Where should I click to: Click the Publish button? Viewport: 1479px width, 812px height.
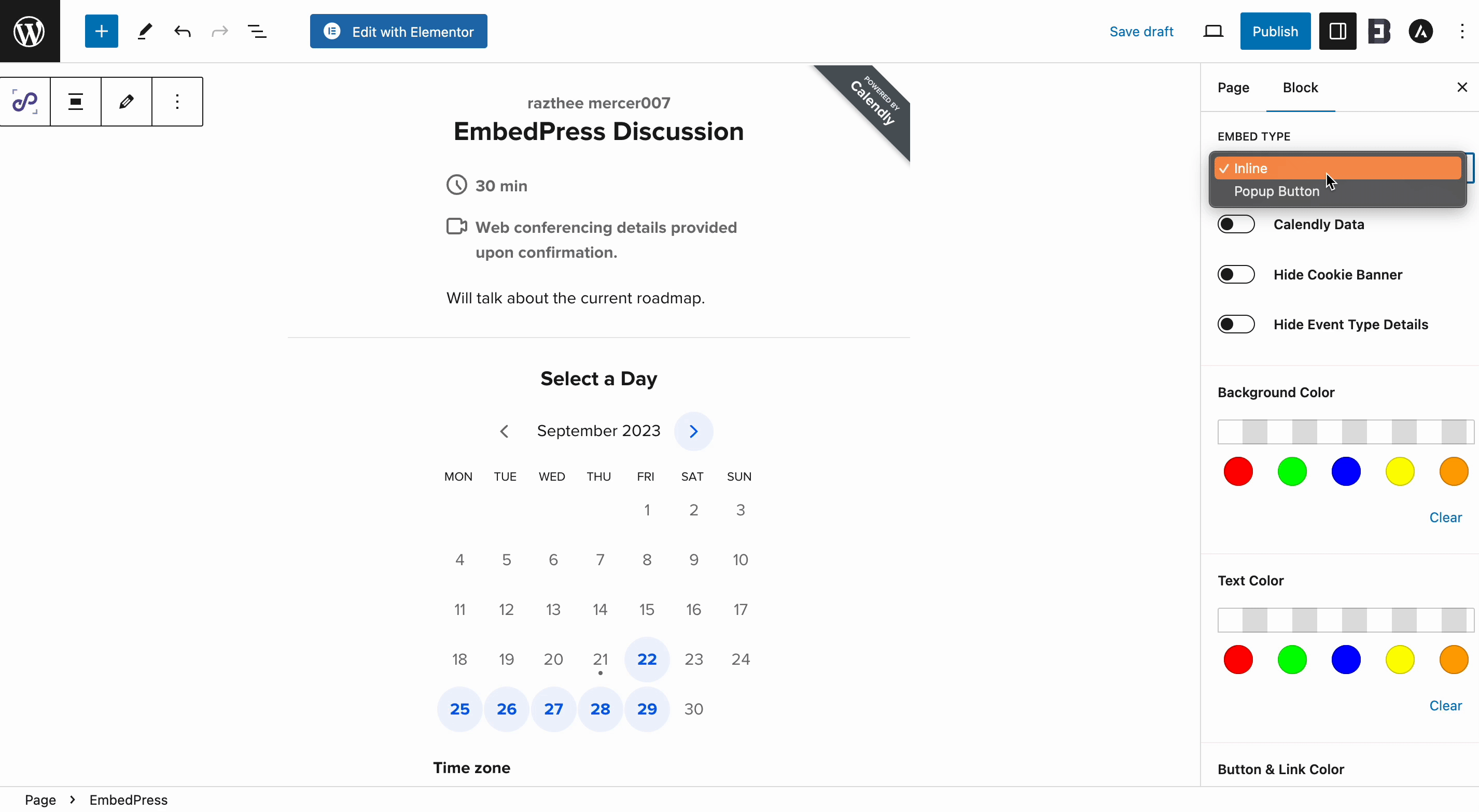(1275, 31)
